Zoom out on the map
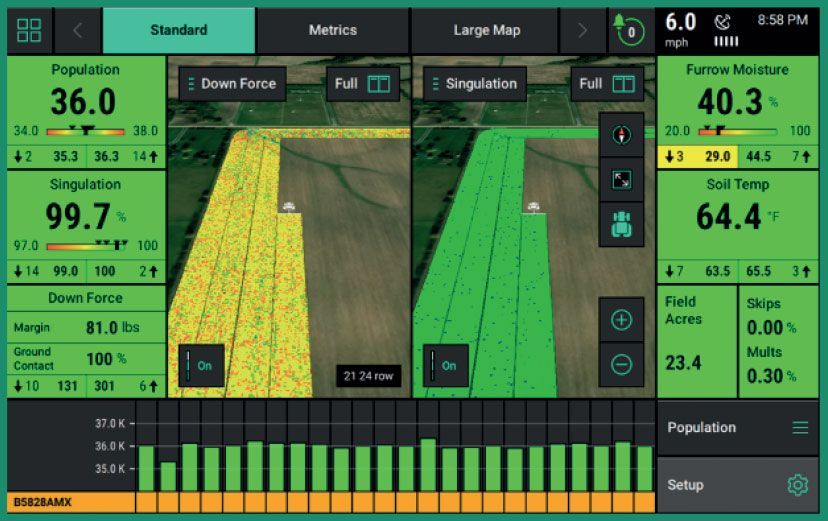Screen dimensions: 828x521 (621, 364)
